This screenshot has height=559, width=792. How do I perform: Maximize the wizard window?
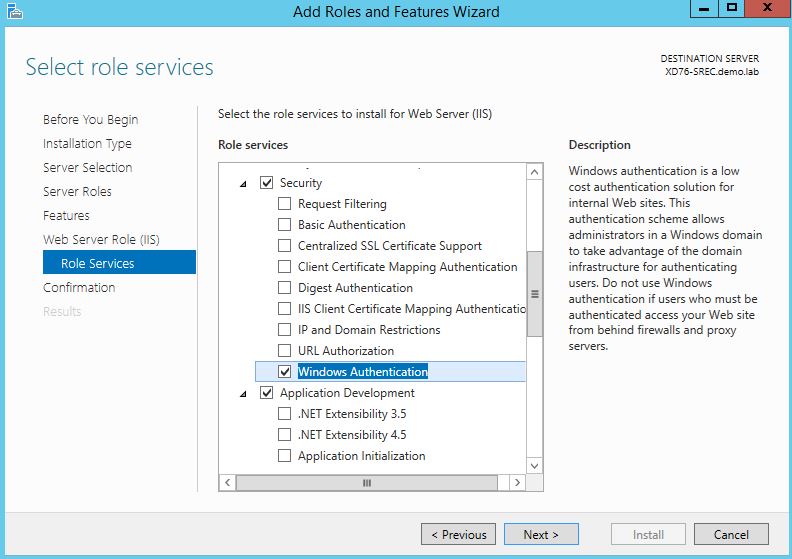coord(732,9)
